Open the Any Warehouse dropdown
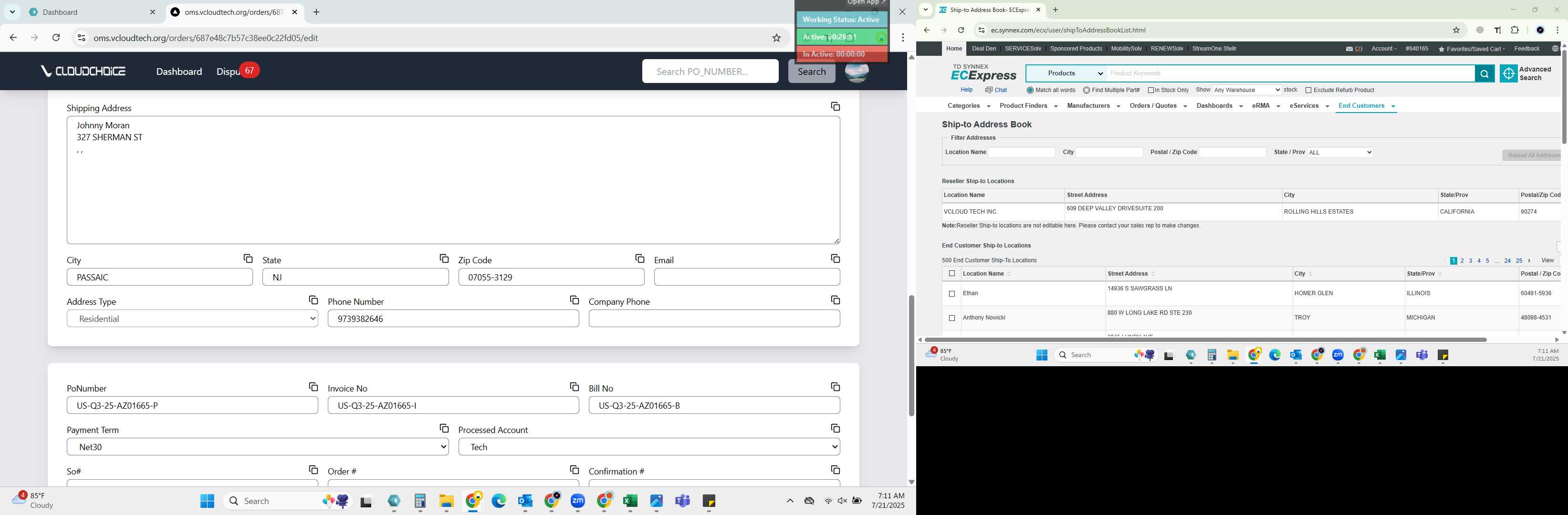 (1246, 90)
